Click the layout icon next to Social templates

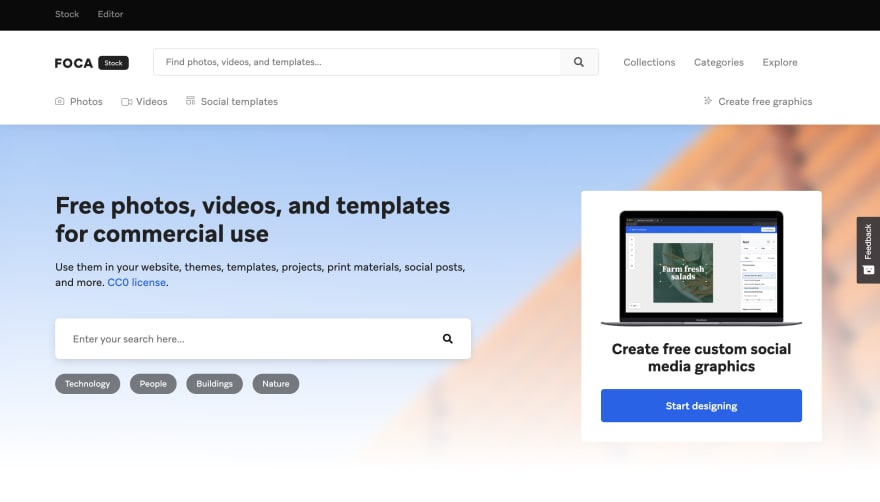pyautogui.click(x=191, y=101)
